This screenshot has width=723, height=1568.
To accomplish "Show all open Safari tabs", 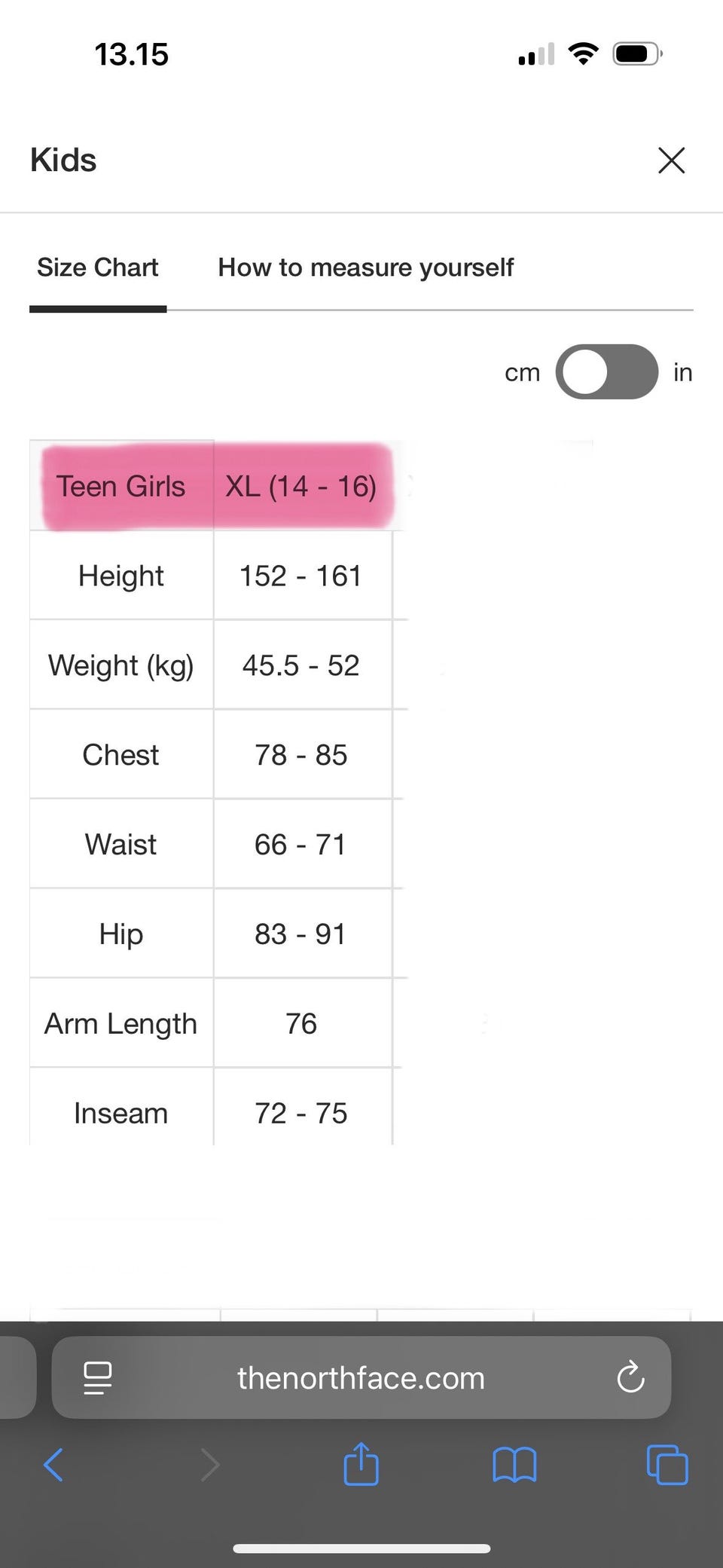I will click(x=667, y=1465).
